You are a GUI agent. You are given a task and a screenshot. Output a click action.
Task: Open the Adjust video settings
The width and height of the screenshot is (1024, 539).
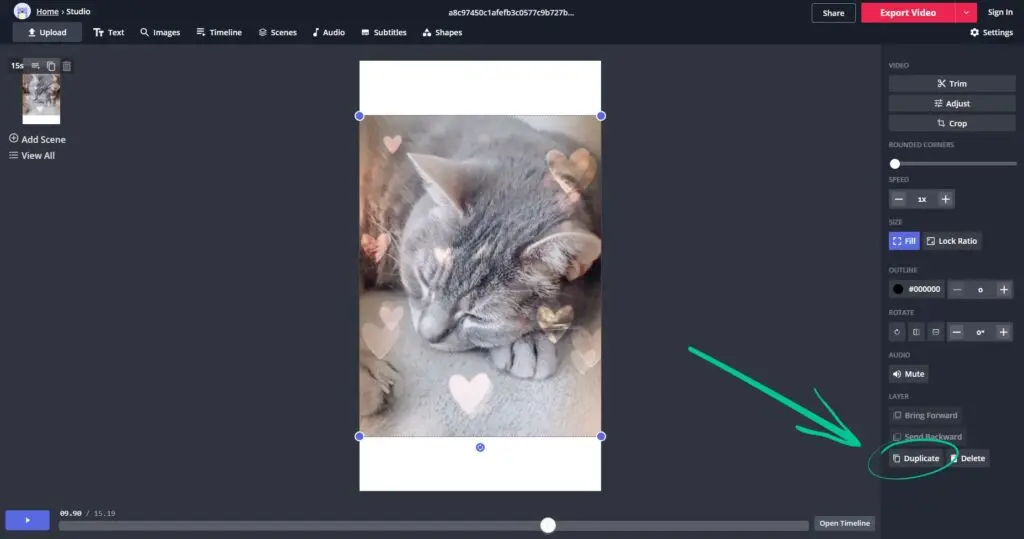tap(951, 104)
